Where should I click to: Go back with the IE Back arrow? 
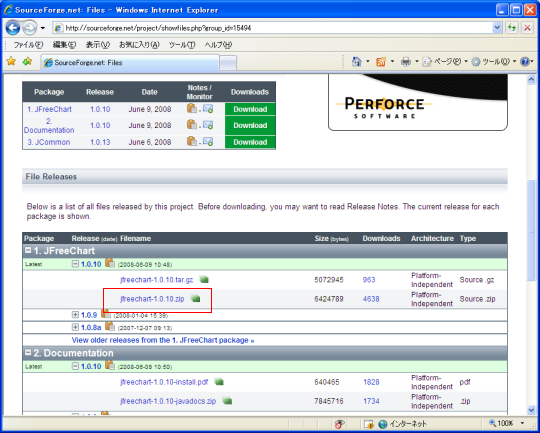click(13, 28)
